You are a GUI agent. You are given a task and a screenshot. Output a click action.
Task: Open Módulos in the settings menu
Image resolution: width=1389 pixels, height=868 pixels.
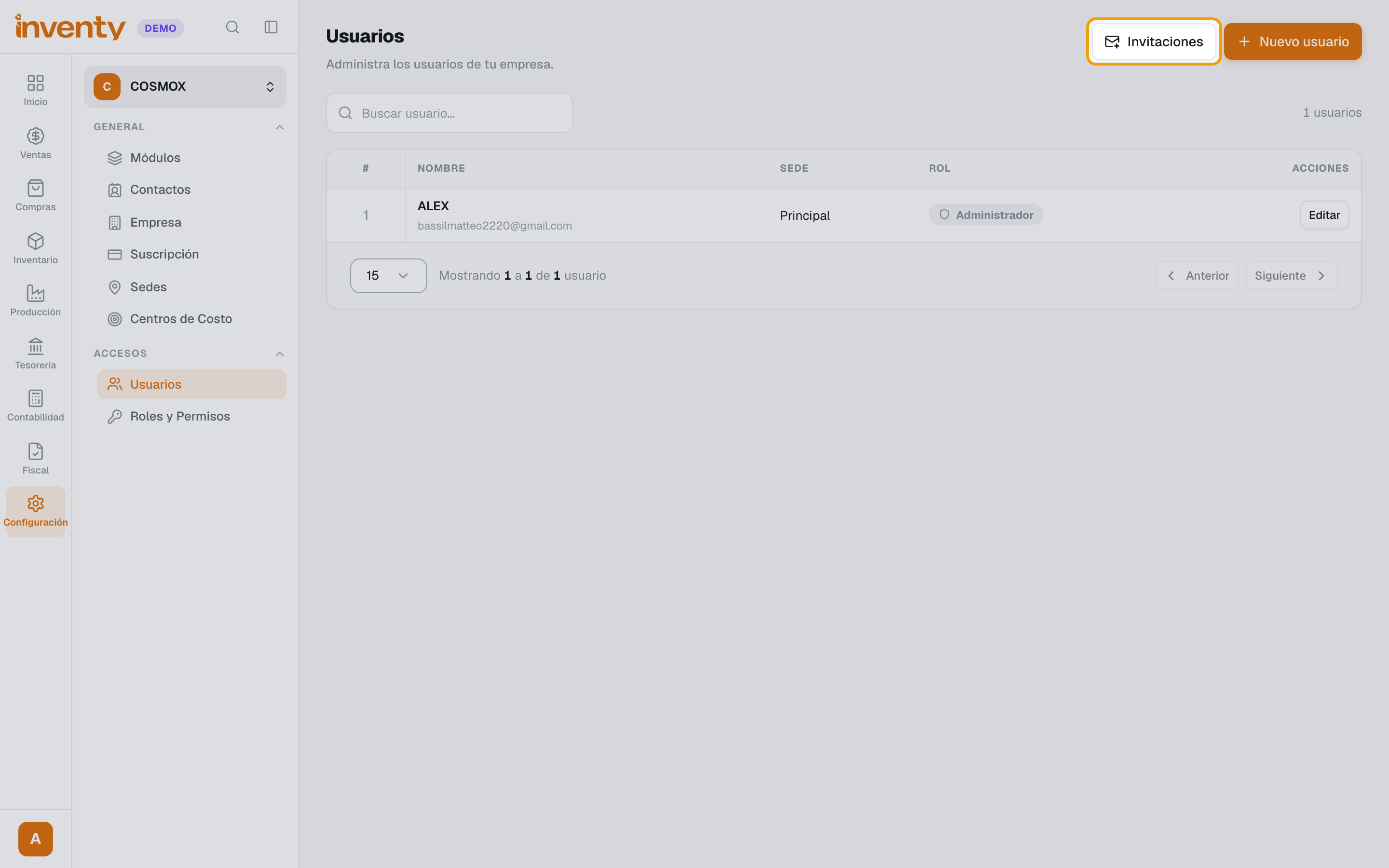[191, 158]
